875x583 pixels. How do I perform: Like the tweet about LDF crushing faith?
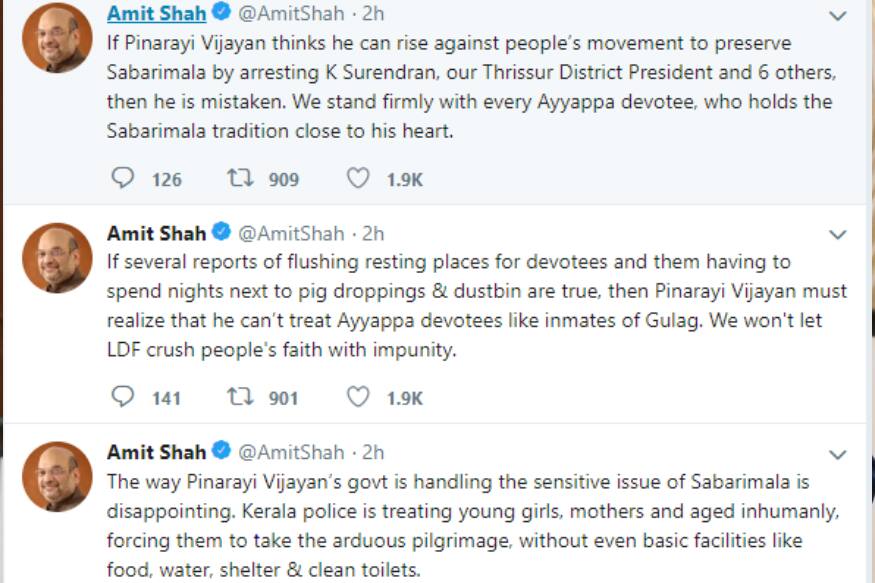click(x=358, y=397)
